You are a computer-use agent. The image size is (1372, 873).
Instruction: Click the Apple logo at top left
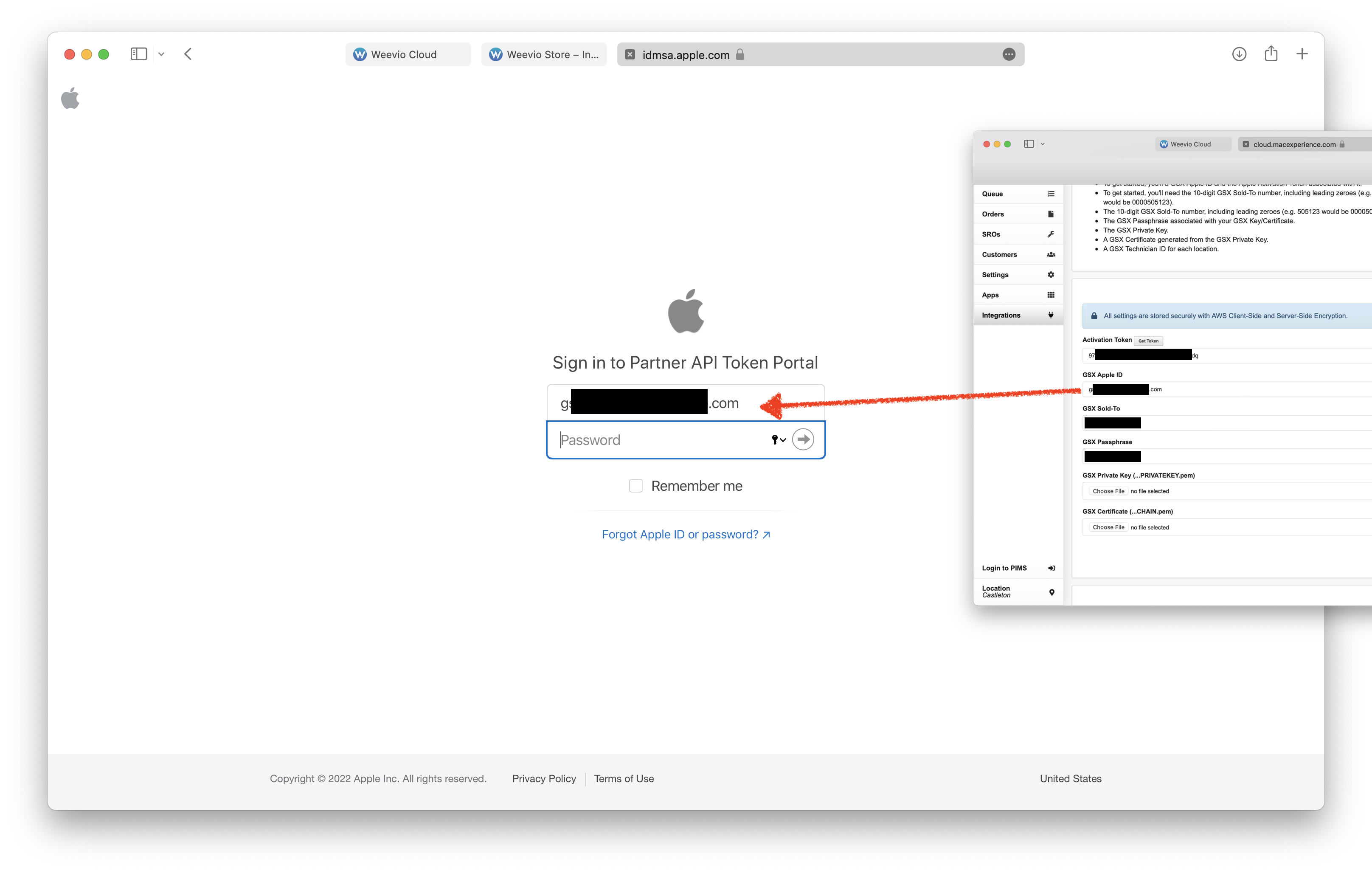pos(70,98)
